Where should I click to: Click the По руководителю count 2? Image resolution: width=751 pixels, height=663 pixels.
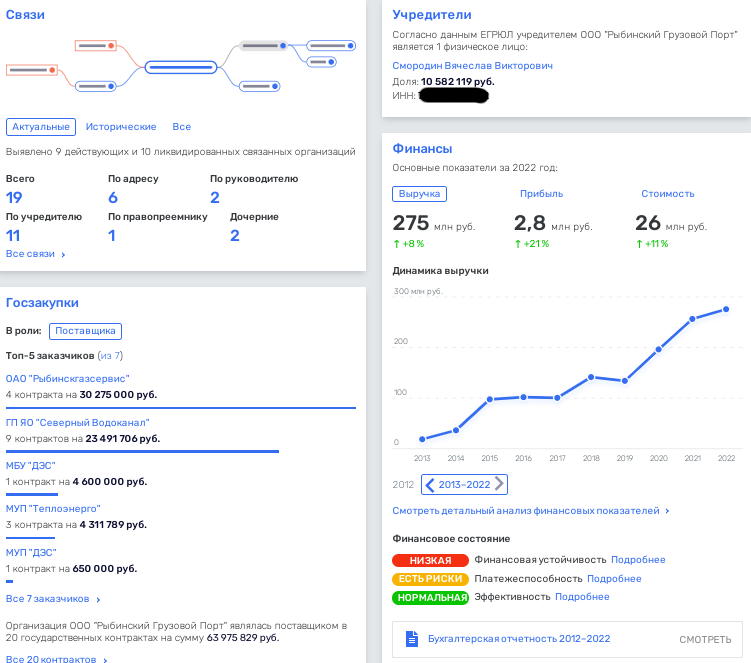coord(215,197)
